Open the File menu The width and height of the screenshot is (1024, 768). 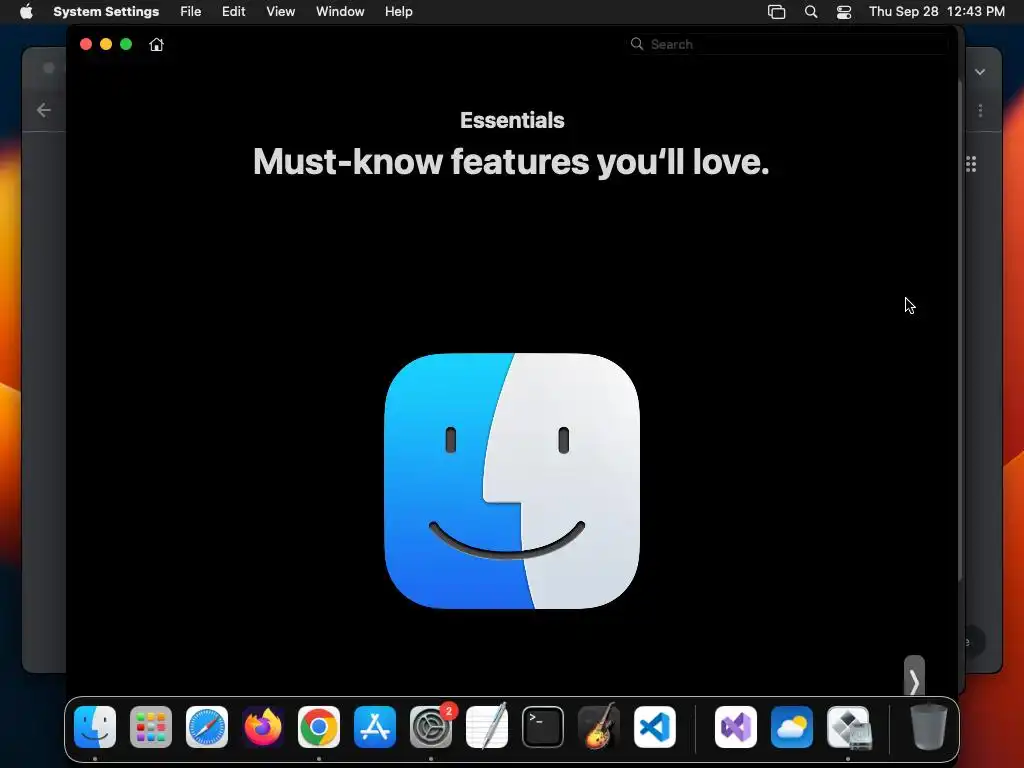coord(191,12)
